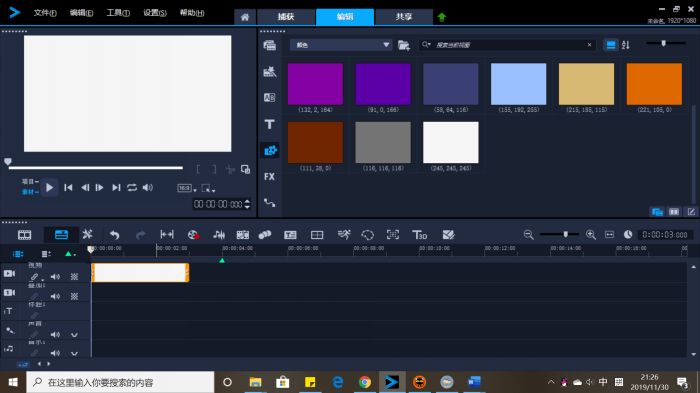Click the Undo arrow in timeline toolbar
Image resolution: width=700 pixels, height=393 pixels.
tap(114, 235)
